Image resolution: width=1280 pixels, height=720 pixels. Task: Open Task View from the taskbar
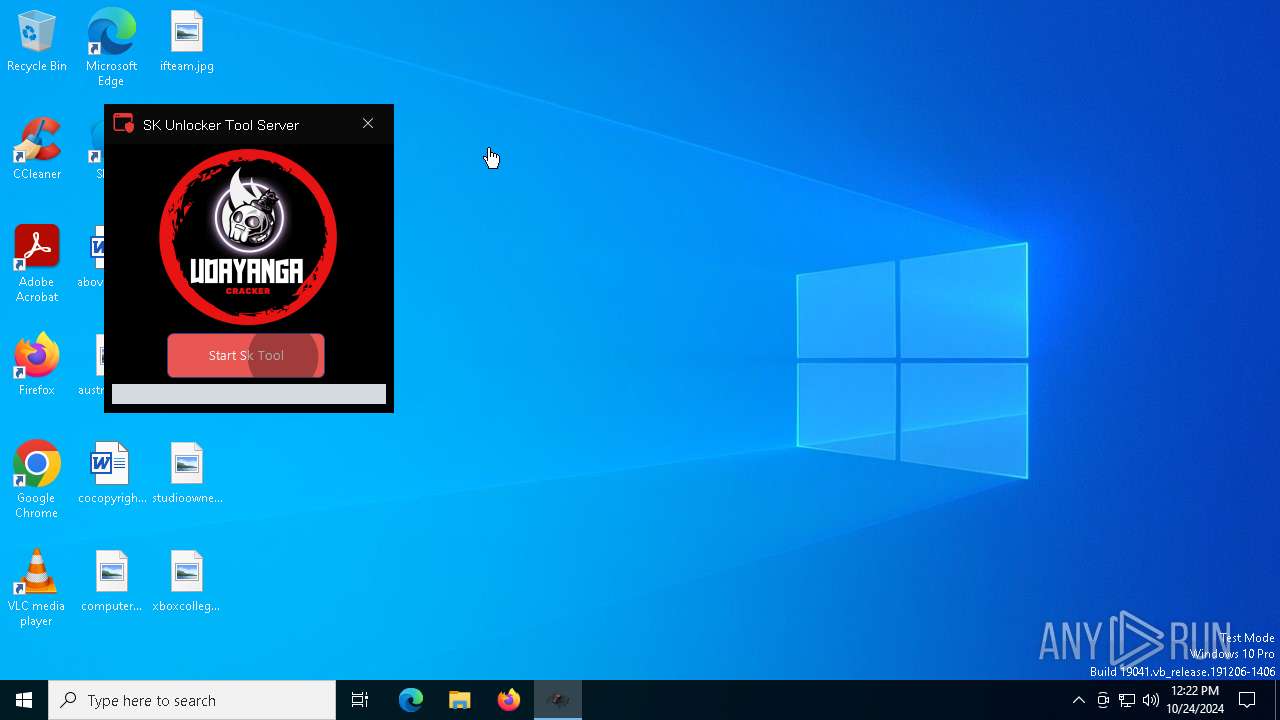coord(360,700)
